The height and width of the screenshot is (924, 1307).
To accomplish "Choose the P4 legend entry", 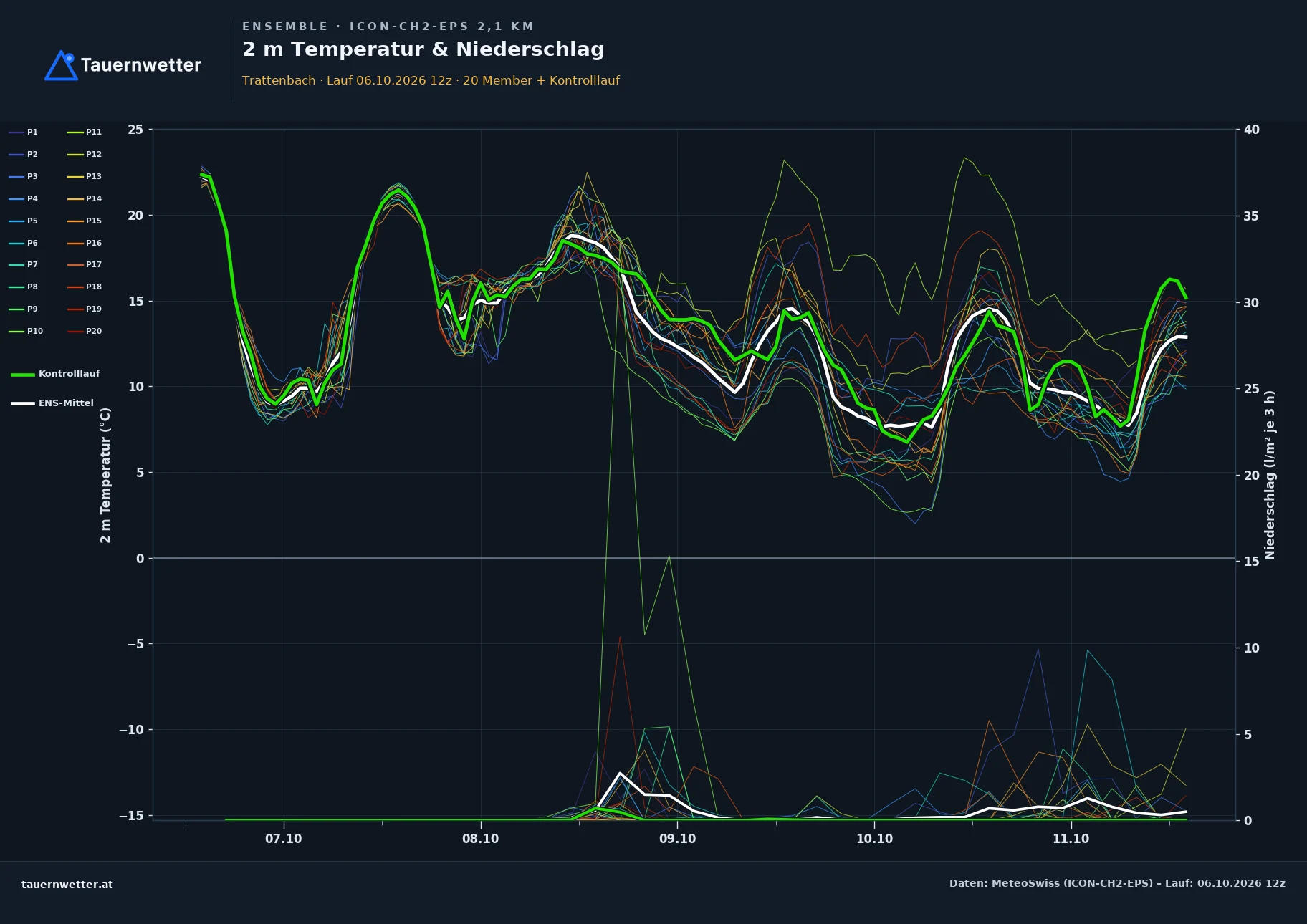I will [24, 198].
